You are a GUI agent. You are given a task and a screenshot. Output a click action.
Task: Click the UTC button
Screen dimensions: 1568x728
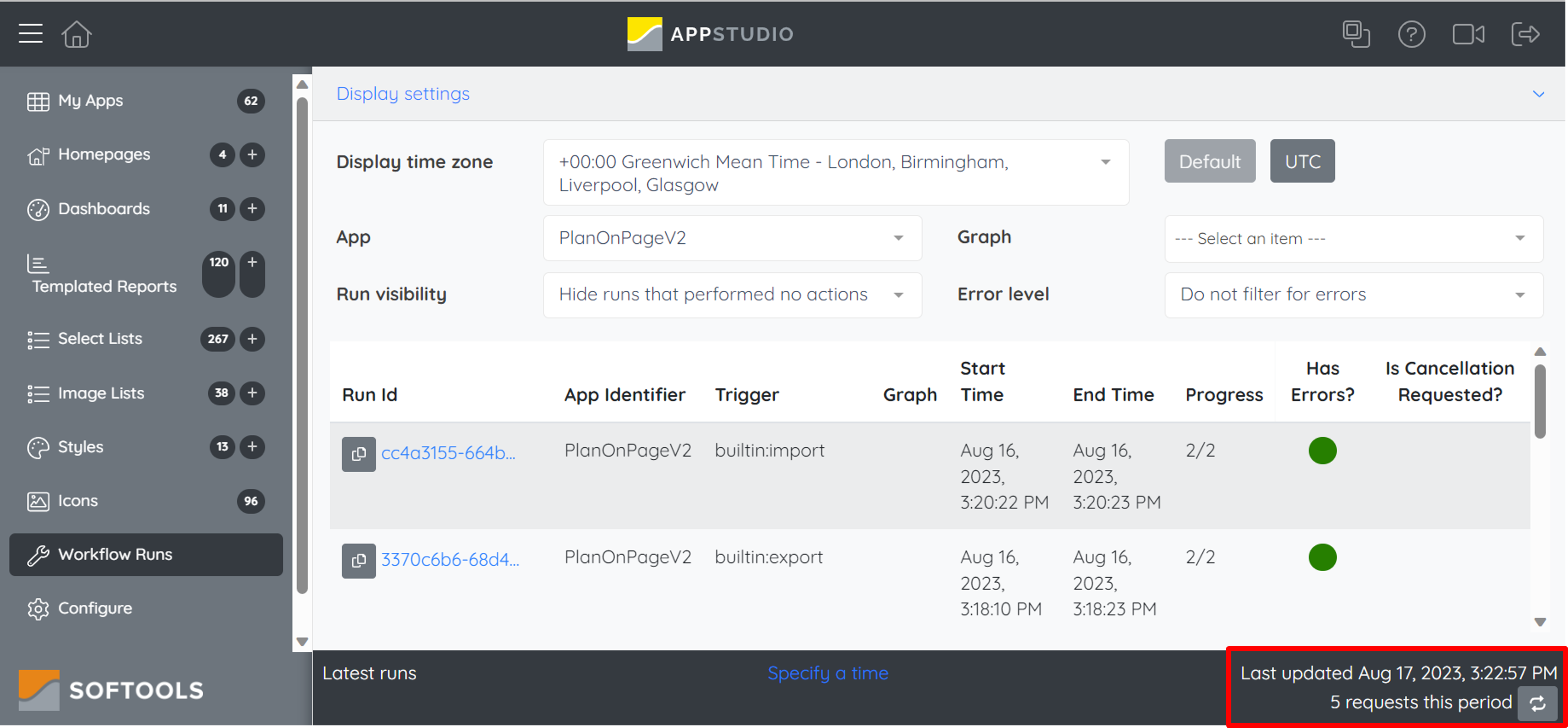1302,162
